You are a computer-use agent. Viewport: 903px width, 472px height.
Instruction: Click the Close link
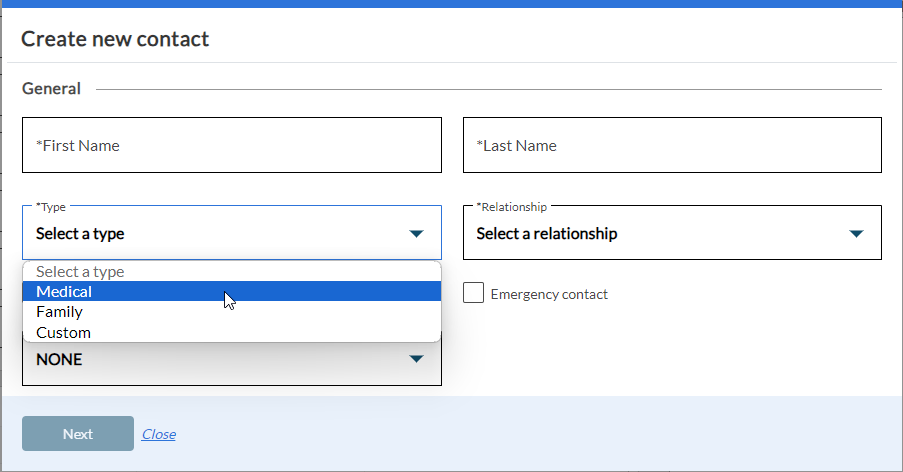click(x=159, y=434)
